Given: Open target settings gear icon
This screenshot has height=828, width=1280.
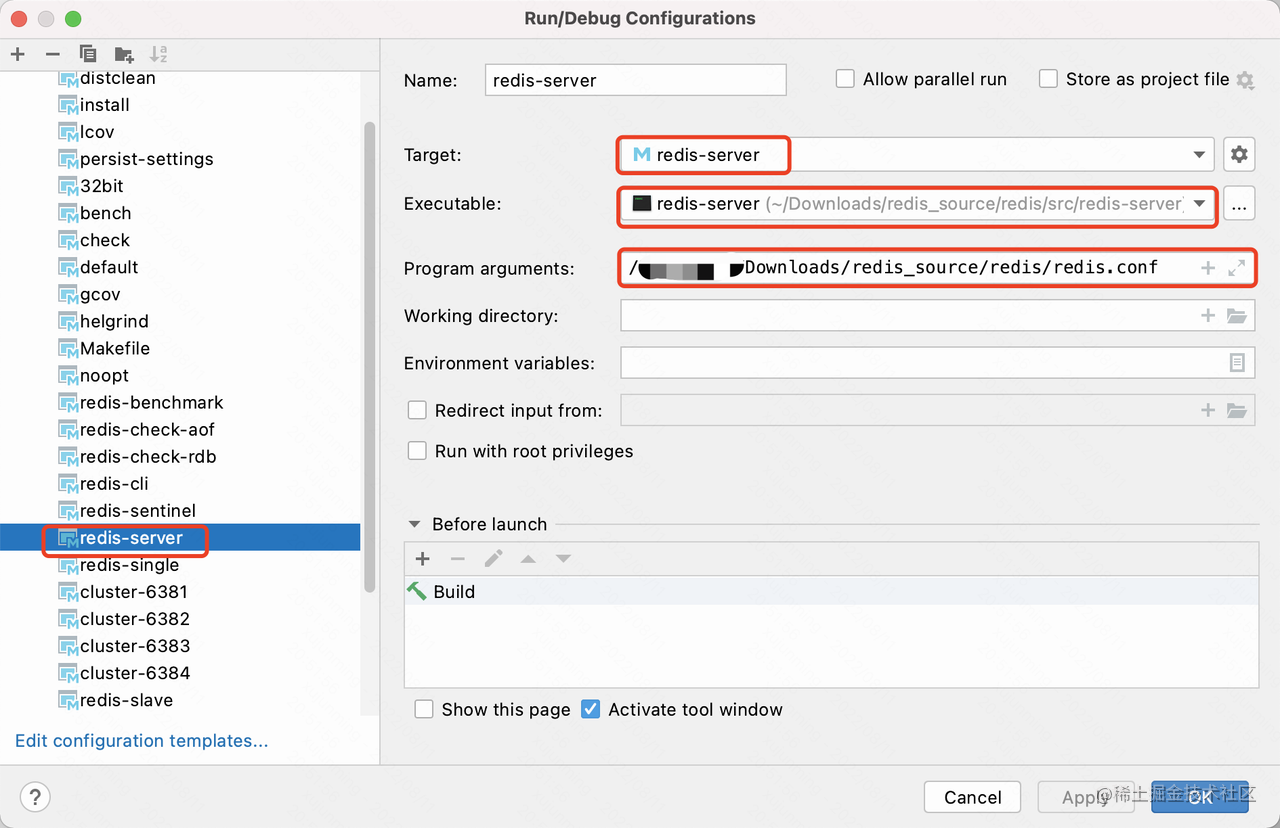Looking at the screenshot, I should 1239,155.
